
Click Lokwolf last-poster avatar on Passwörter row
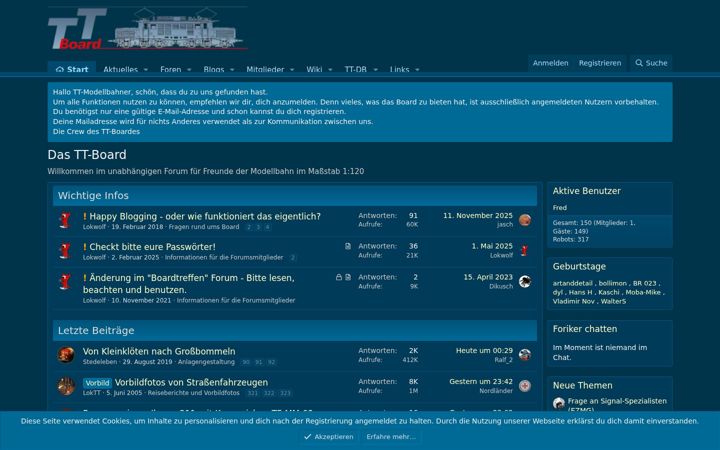[x=525, y=251]
